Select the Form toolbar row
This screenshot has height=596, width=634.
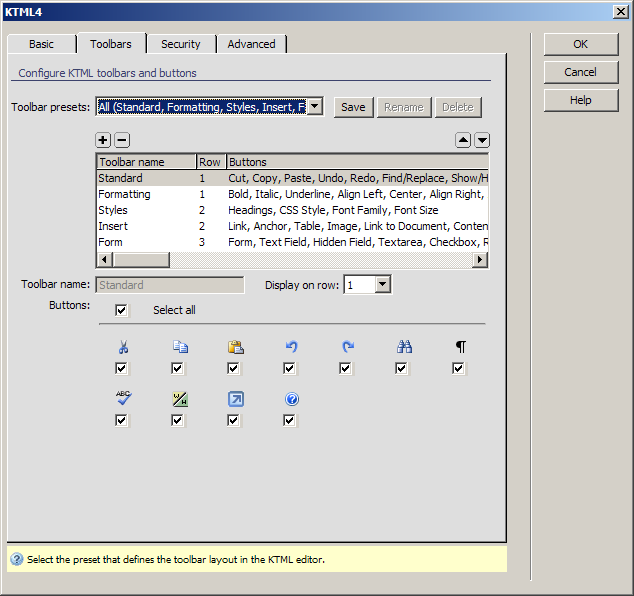point(293,242)
